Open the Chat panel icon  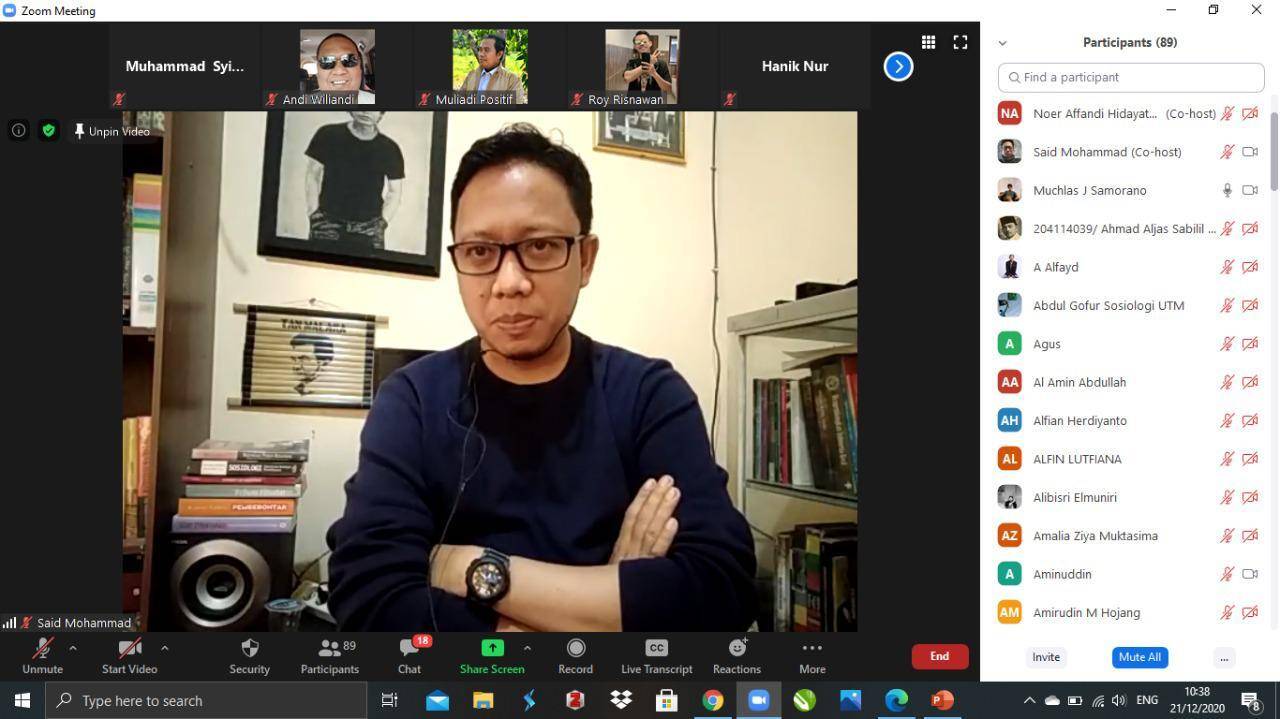(x=409, y=649)
